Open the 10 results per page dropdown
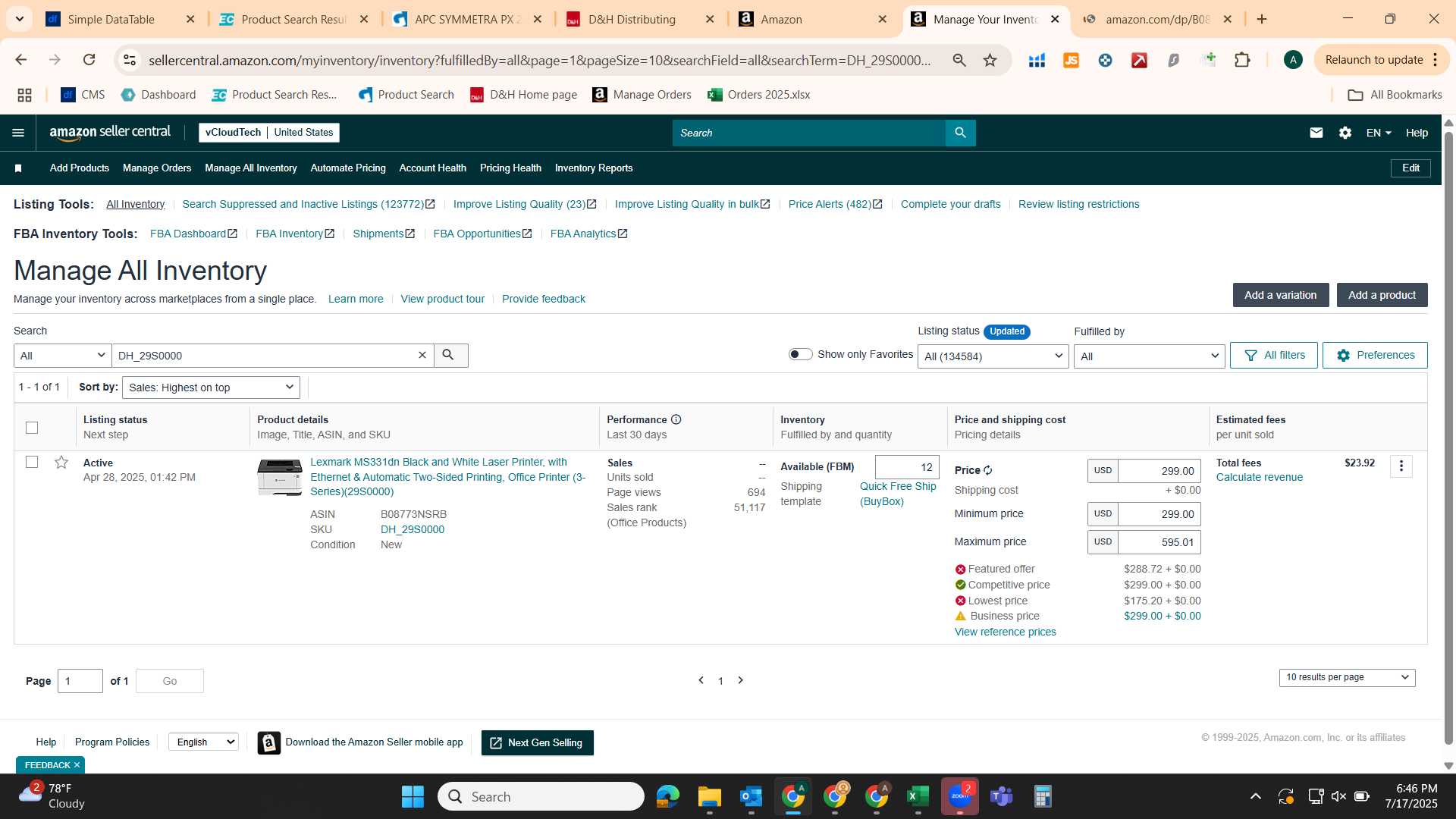This screenshot has height=819, width=1456. click(1347, 677)
